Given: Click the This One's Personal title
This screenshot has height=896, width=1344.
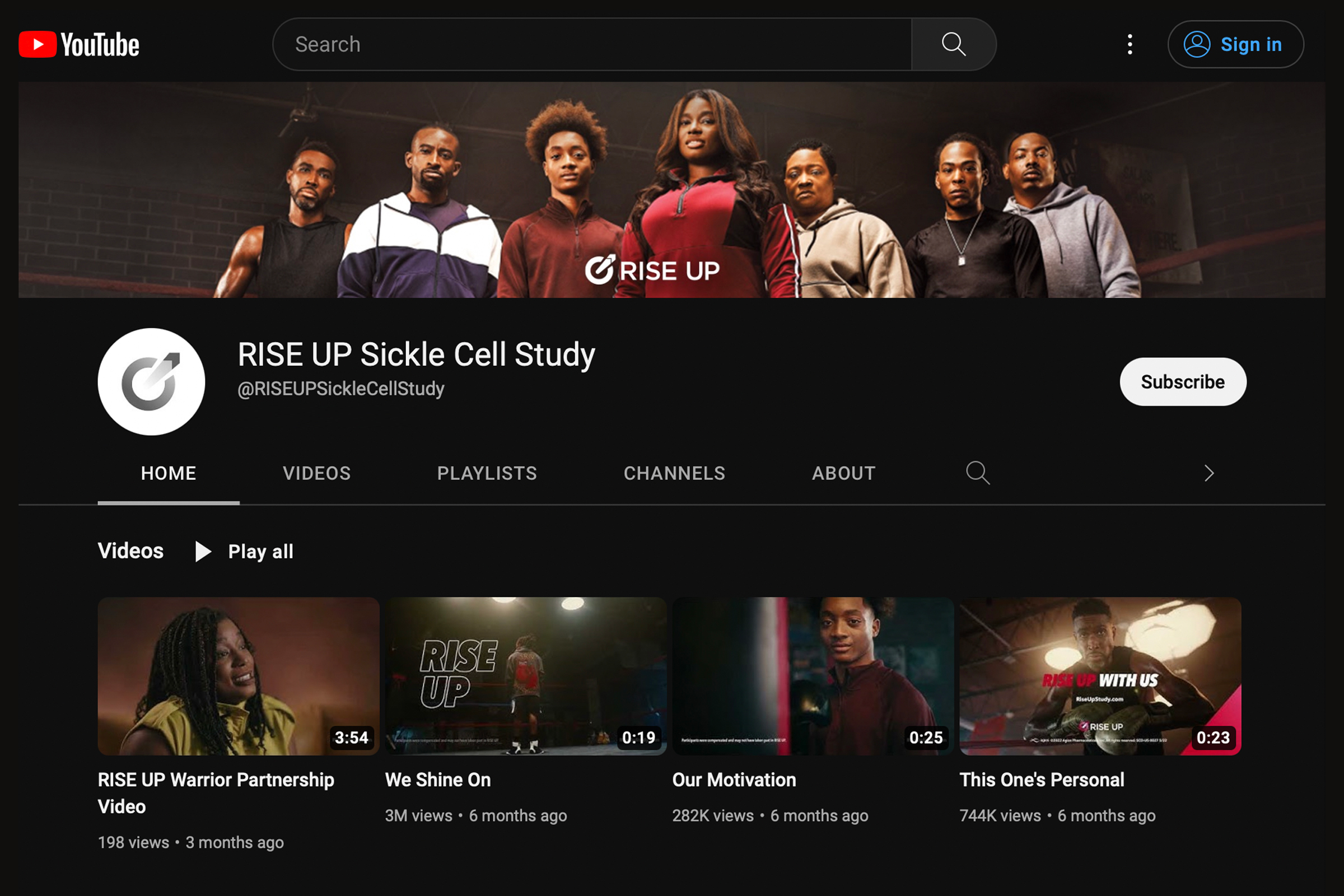Looking at the screenshot, I should 1042,780.
